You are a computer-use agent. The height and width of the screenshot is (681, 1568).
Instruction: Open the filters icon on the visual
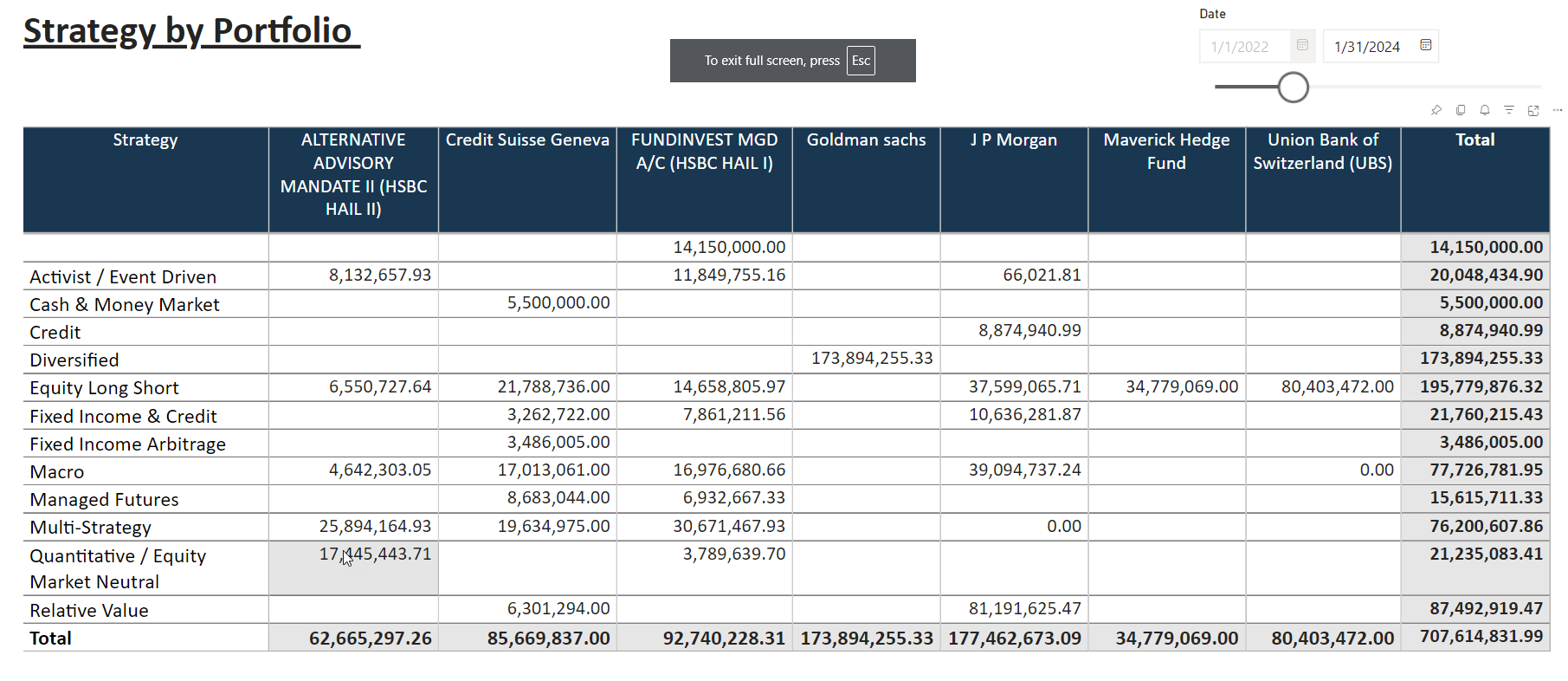pyautogui.click(x=1509, y=110)
